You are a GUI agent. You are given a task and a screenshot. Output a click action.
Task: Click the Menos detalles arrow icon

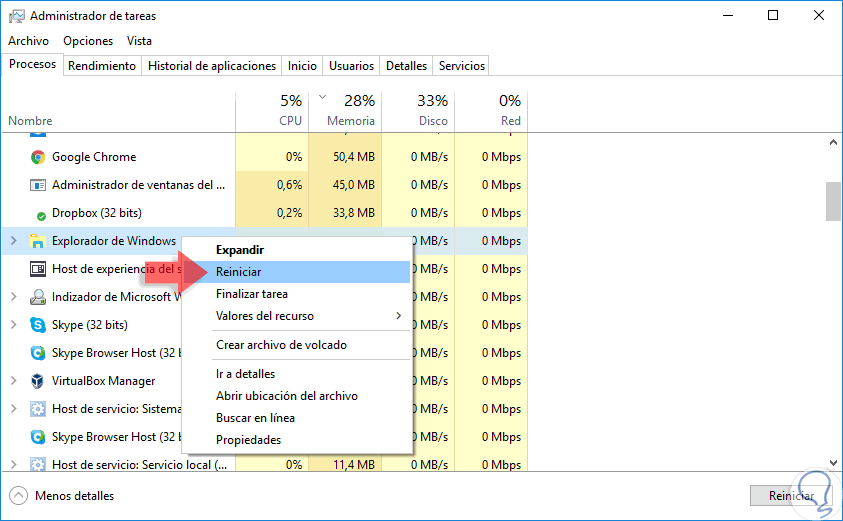click(x=18, y=496)
